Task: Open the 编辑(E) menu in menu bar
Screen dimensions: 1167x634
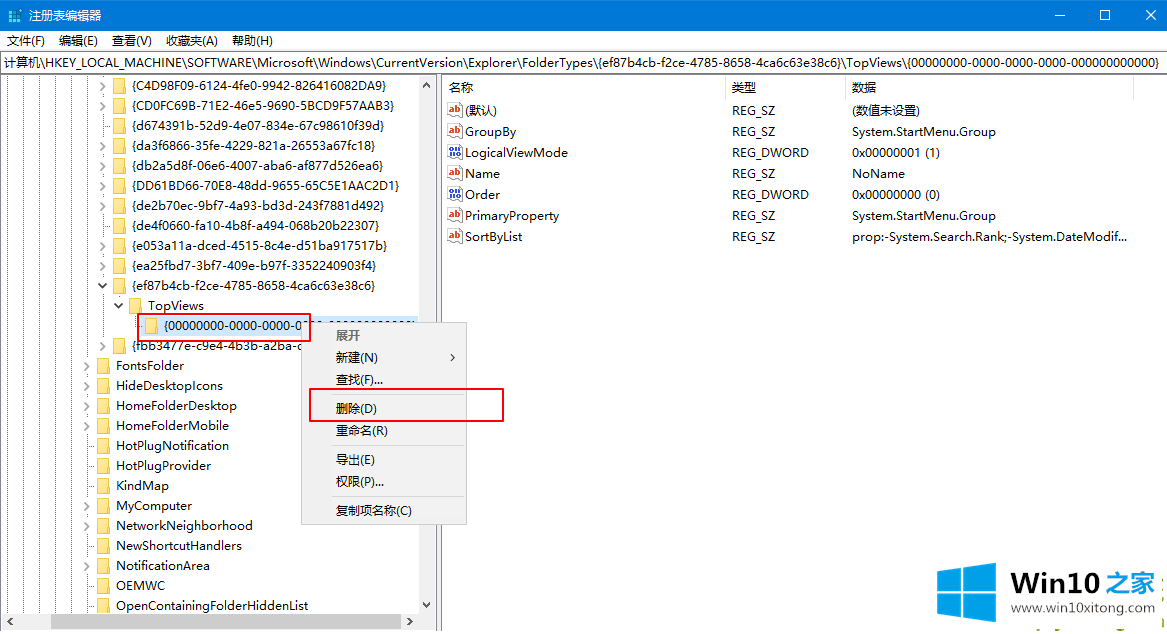Action: 78,41
